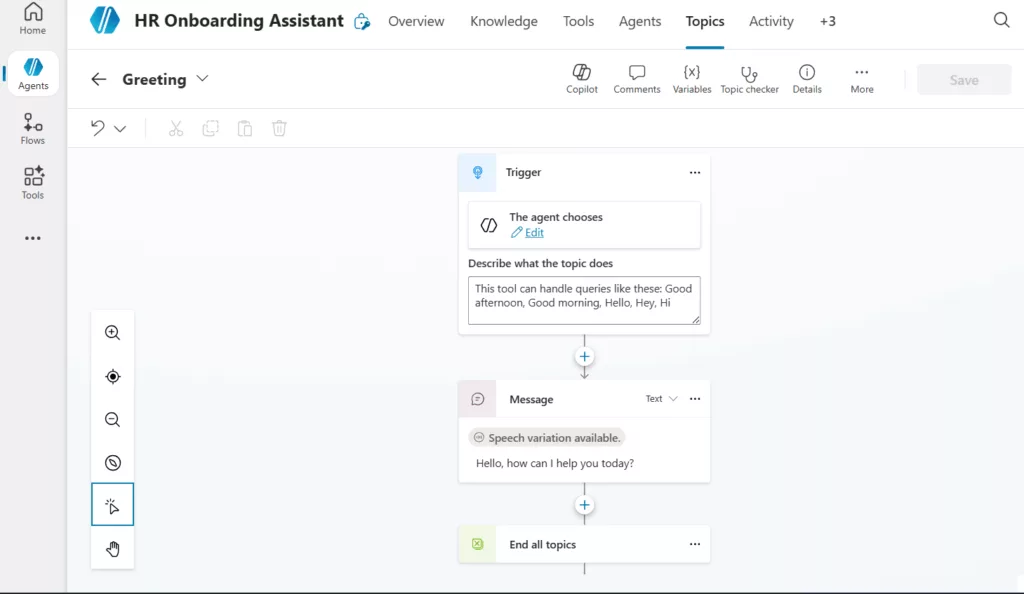
Task: Delete the selected node
Action: point(279,129)
